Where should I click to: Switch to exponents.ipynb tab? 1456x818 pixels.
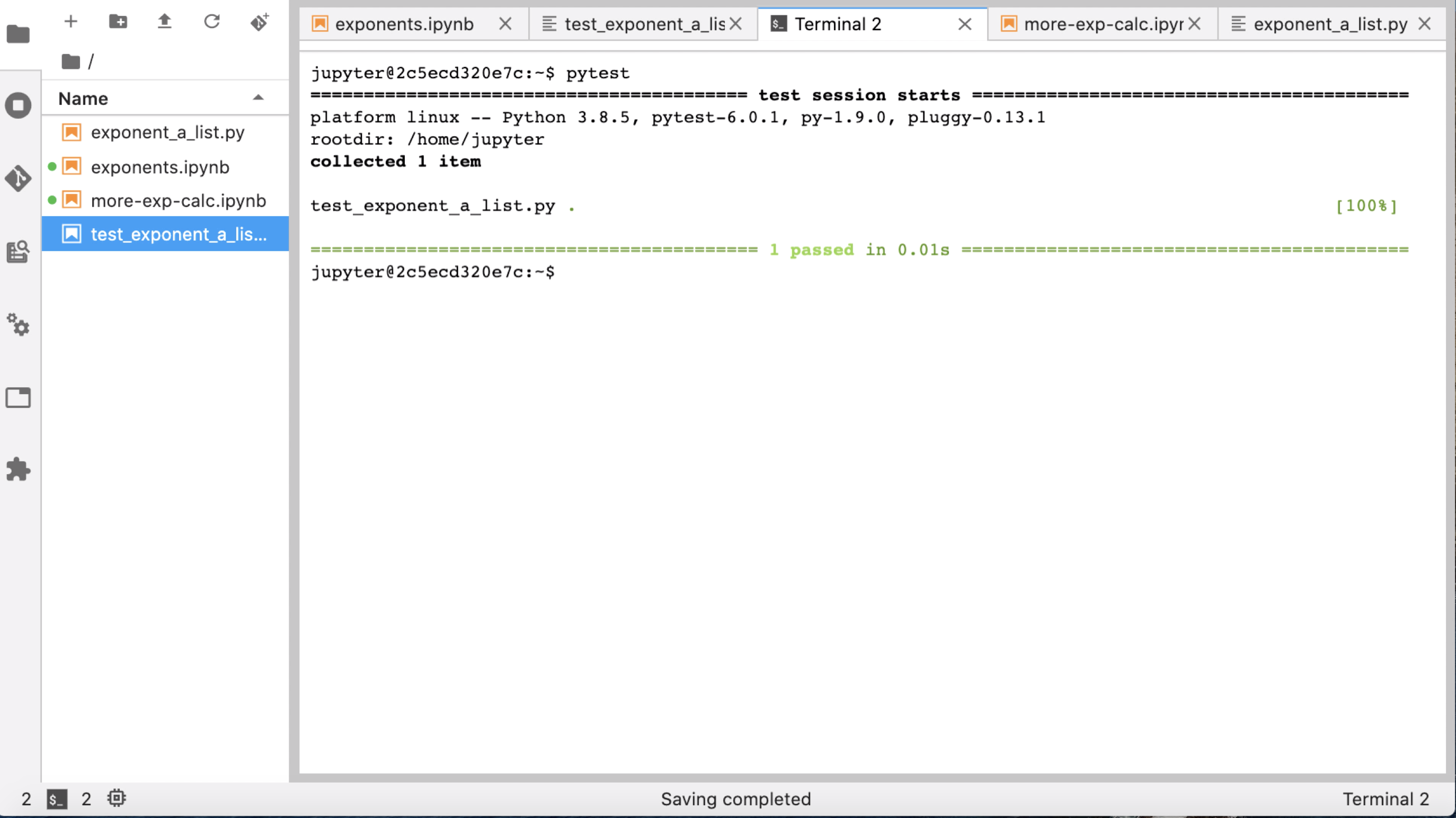404,24
